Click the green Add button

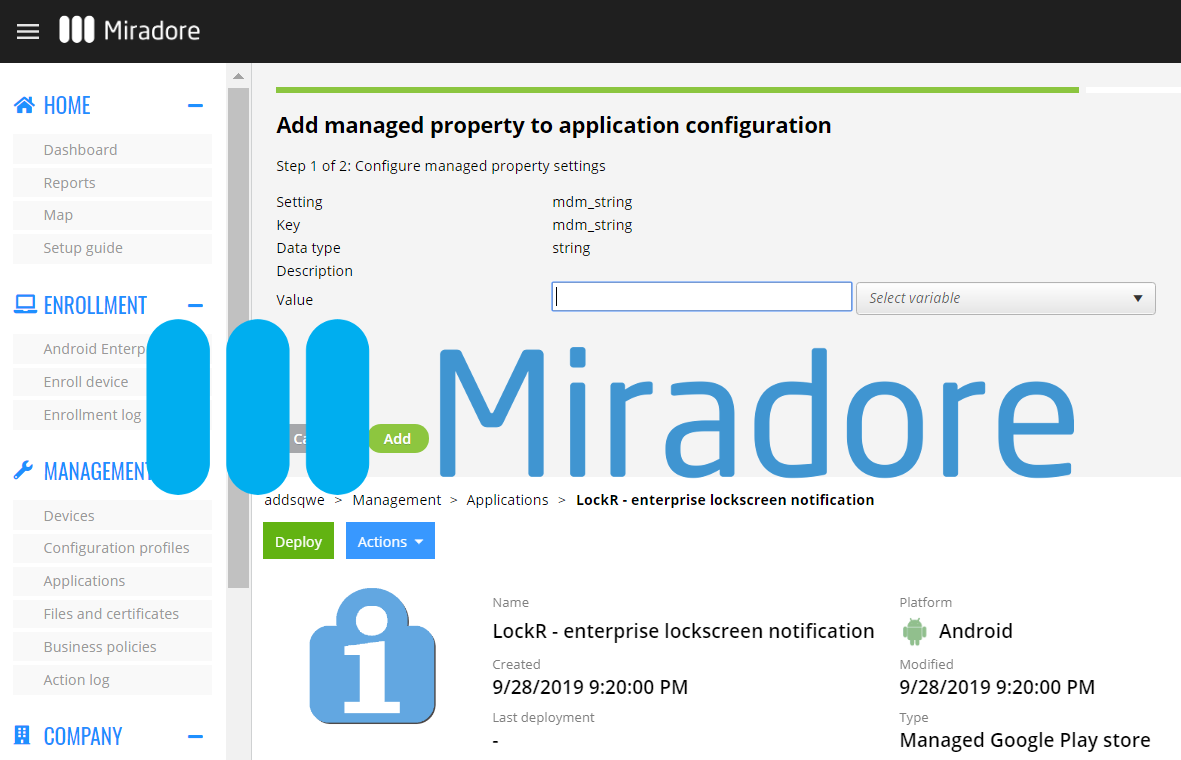(398, 438)
